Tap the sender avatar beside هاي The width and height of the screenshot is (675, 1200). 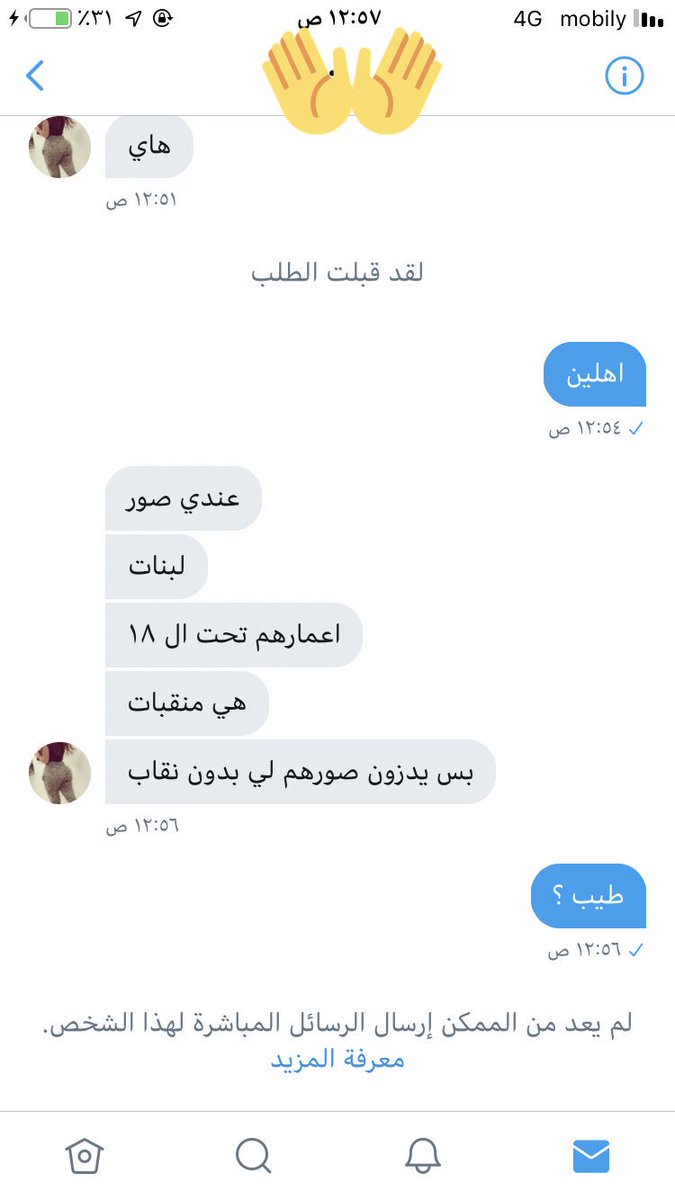click(60, 146)
